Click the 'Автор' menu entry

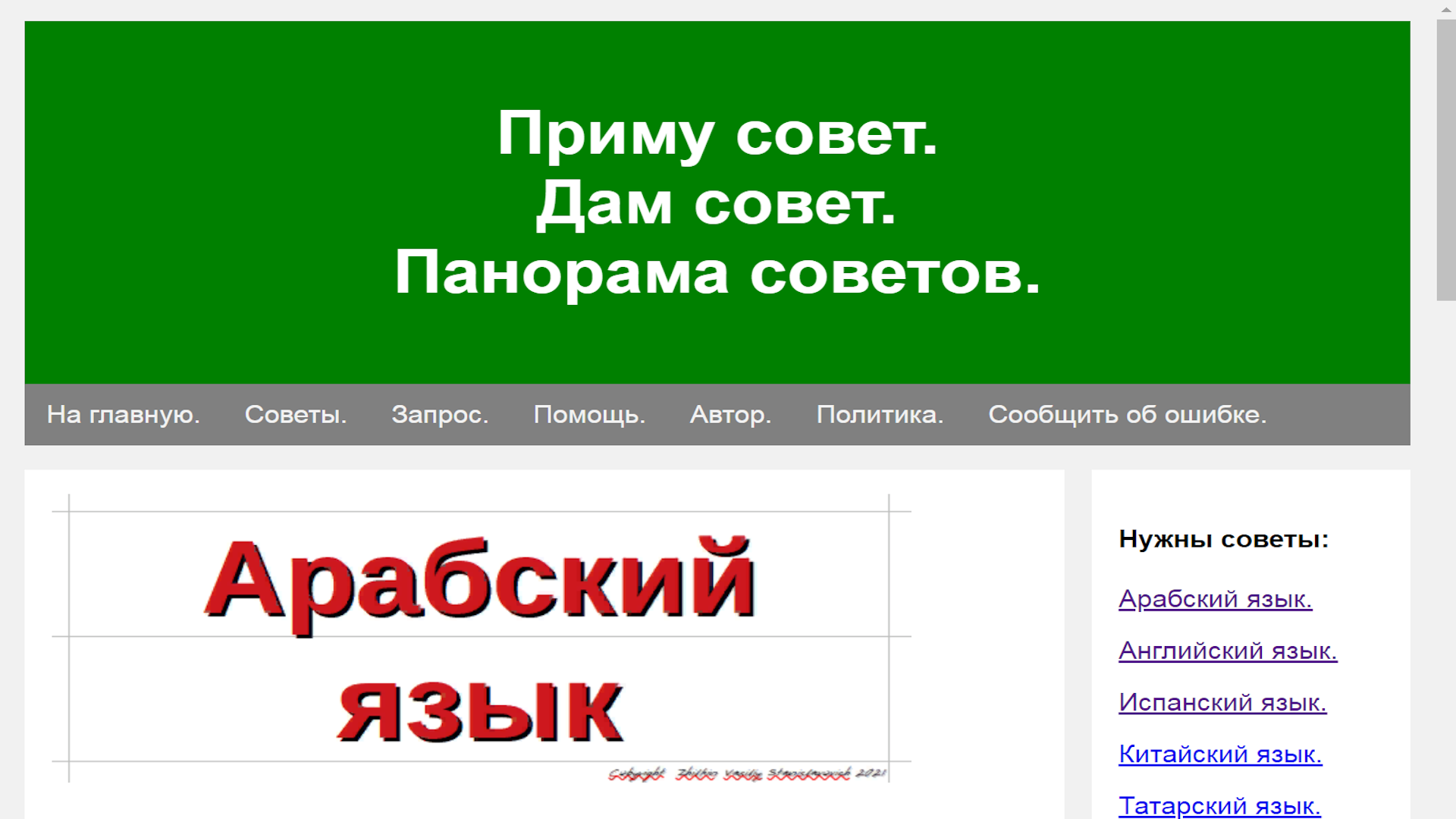730,415
